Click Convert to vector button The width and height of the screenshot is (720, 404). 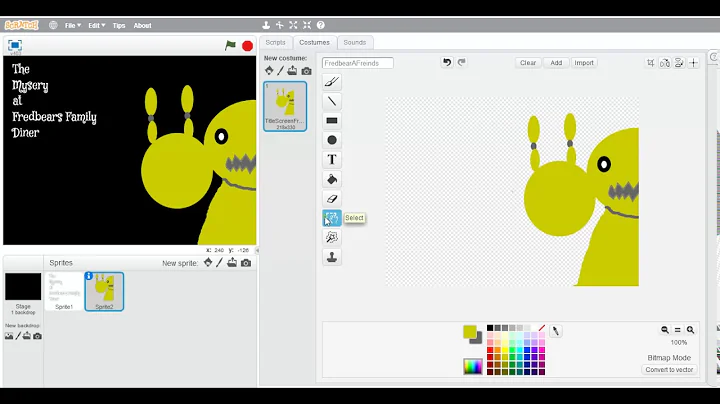(669, 370)
